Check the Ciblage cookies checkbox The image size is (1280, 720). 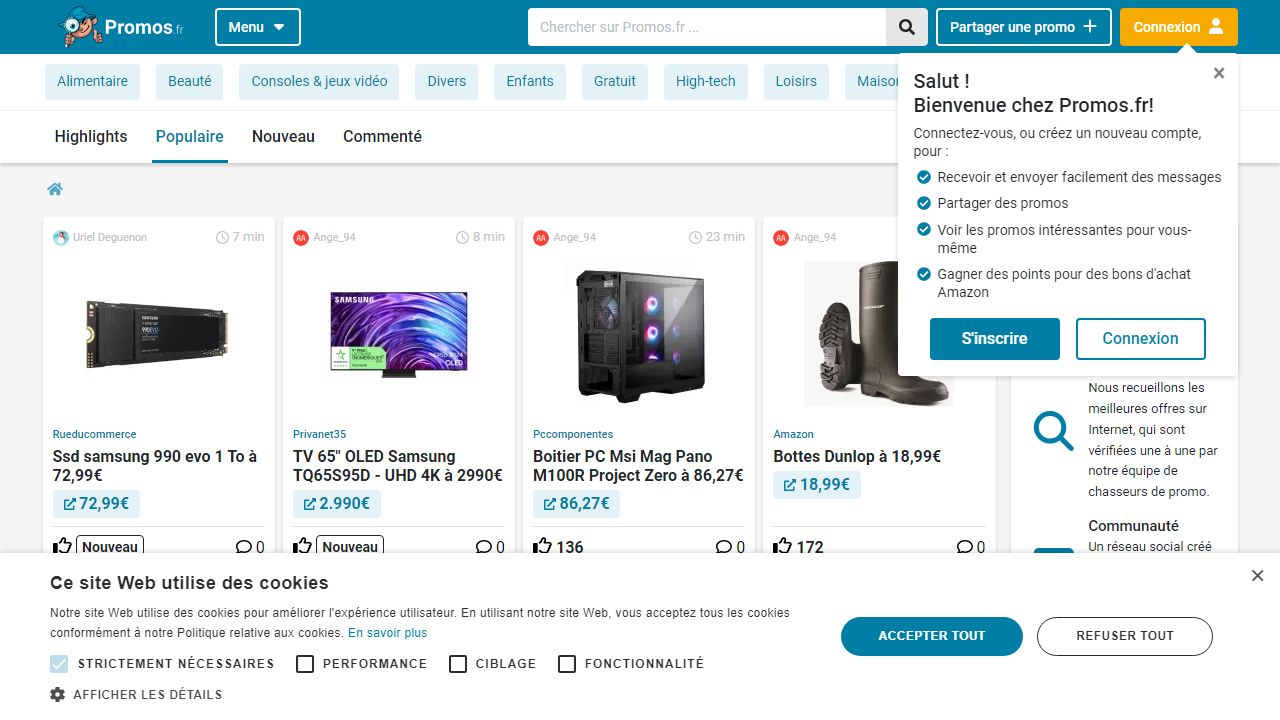tap(458, 664)
